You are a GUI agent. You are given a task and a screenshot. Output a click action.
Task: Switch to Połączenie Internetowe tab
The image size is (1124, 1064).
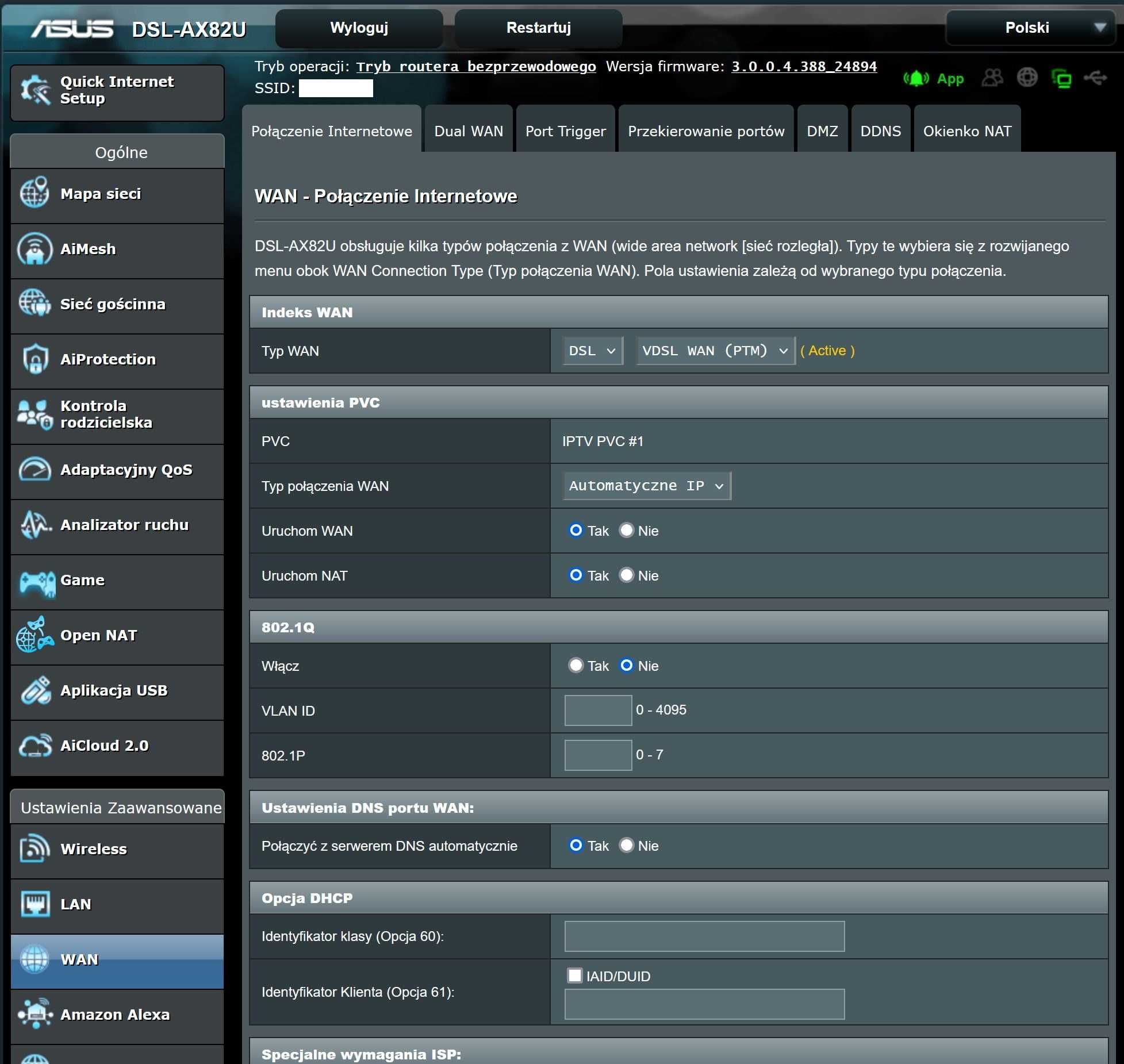[x=332, y=130]
